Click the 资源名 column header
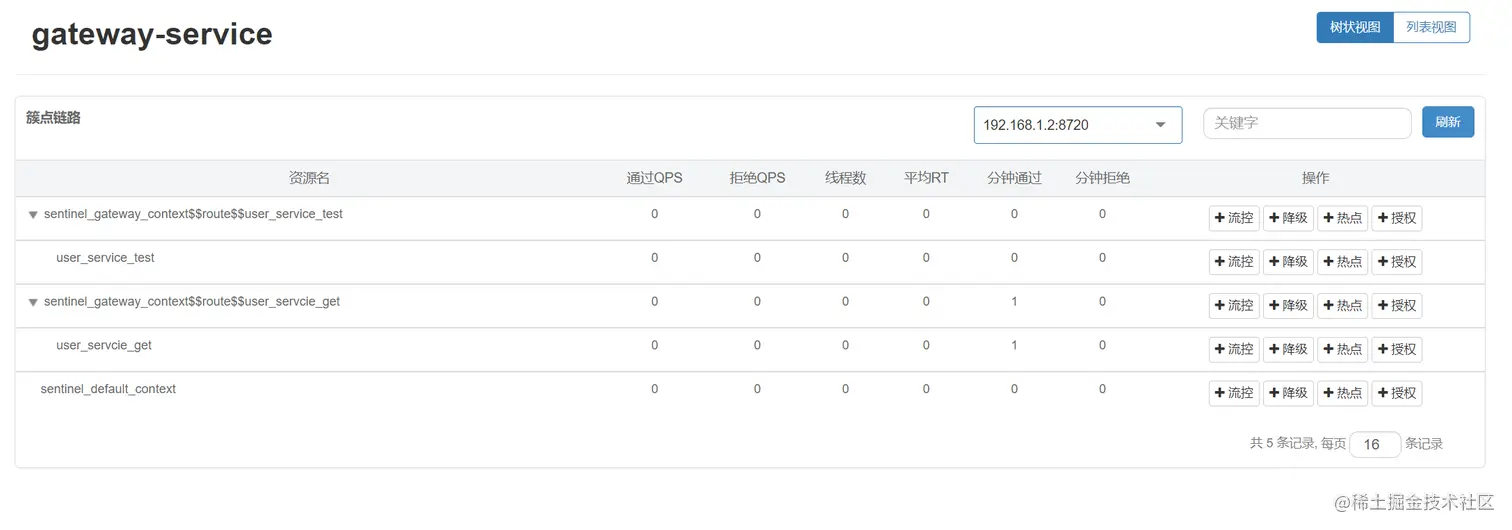The width and height of the screenshot is (1512, 530). point(309,178)
